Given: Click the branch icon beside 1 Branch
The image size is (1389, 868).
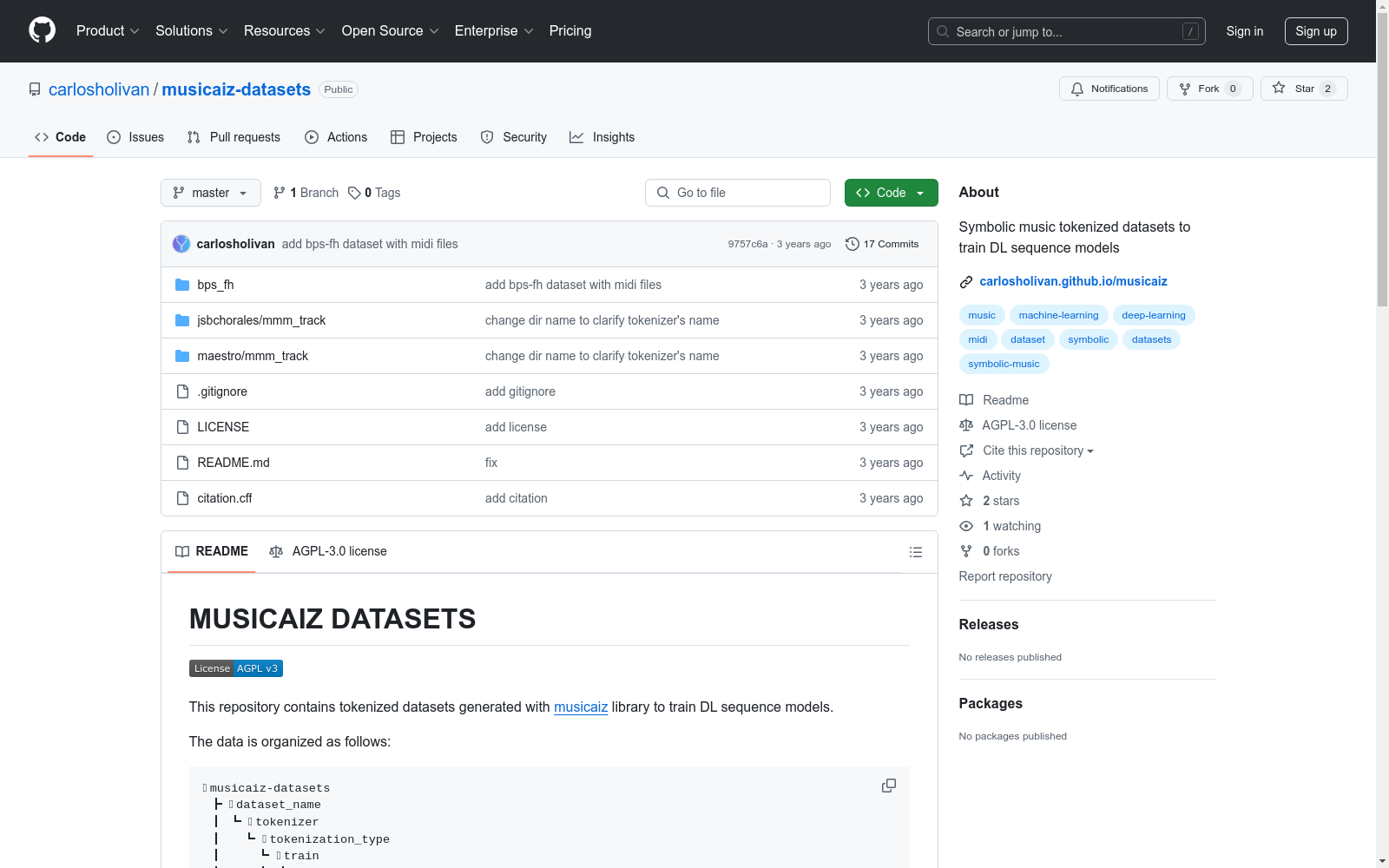Looking at the screenshot, I should click(280, 193).
